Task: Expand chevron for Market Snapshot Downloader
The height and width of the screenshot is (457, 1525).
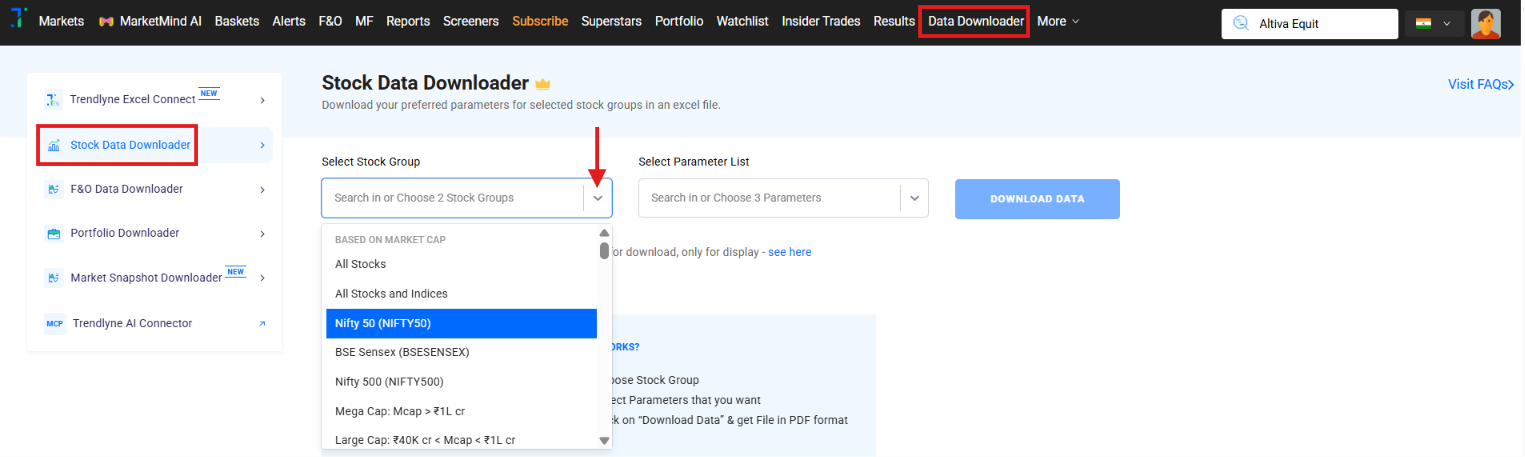Action: tap(262, 278)
